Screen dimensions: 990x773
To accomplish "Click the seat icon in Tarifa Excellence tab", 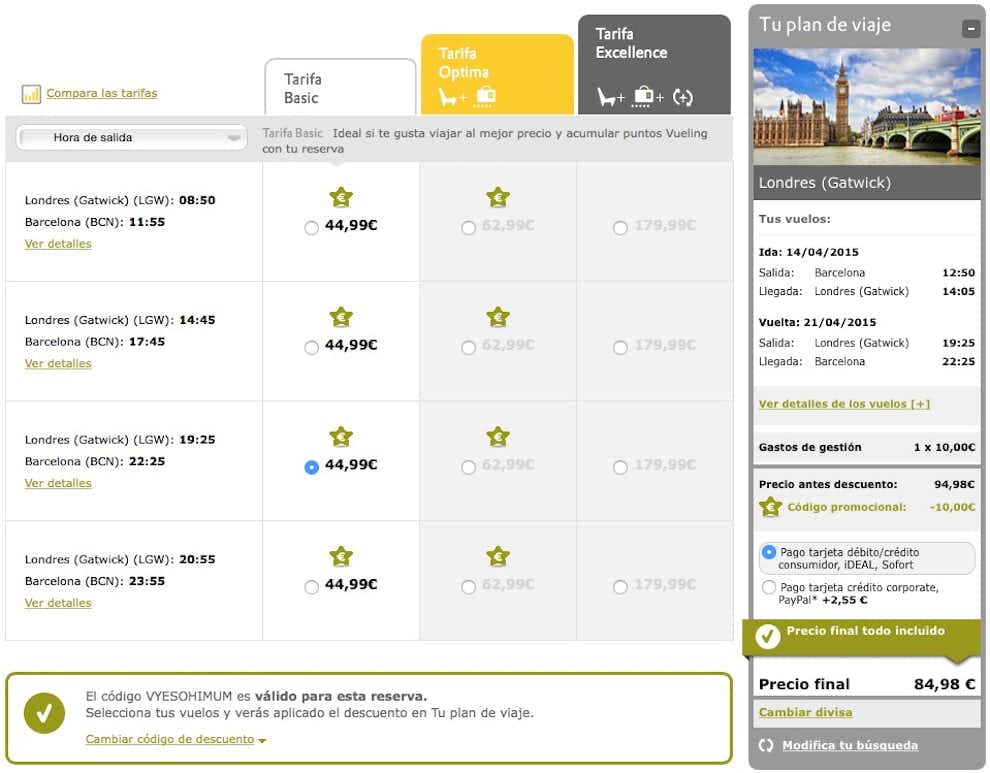I will click(606, 97).
